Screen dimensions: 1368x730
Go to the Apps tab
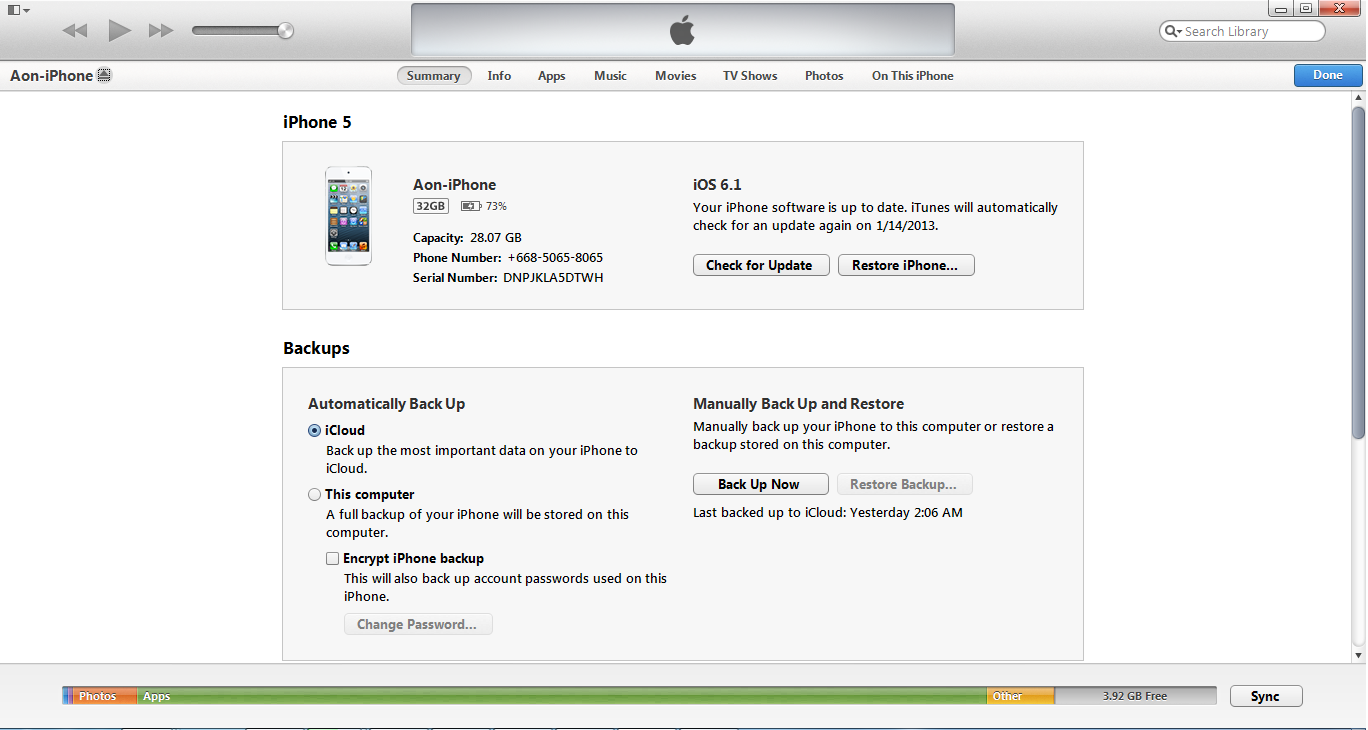click(552, 76)
